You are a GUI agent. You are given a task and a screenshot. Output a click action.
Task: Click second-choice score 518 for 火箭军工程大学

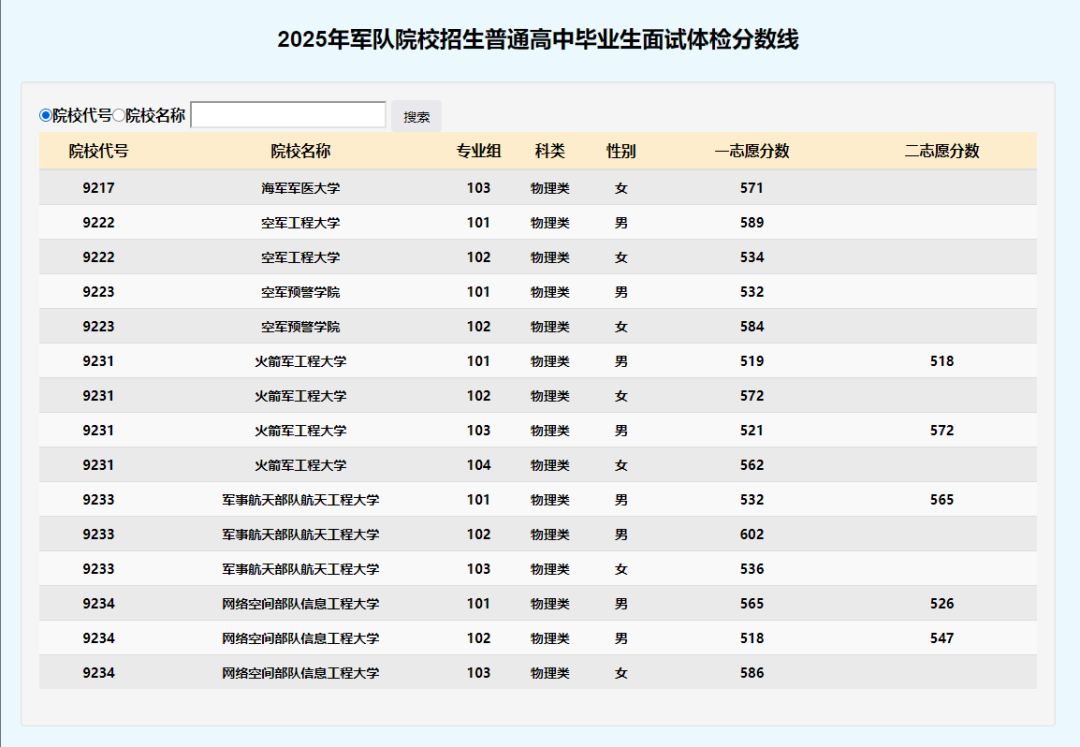(x=942, y=361)
